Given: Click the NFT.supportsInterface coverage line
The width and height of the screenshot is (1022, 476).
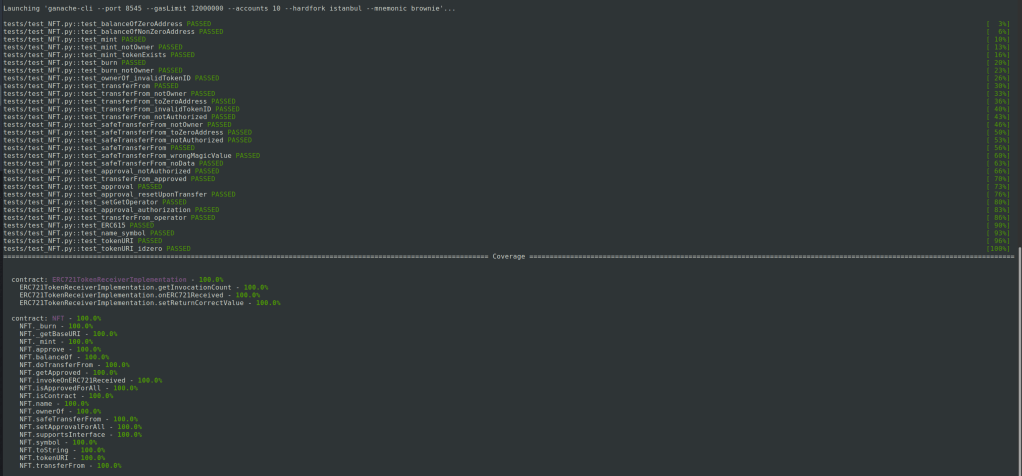Looking at the screenshot, I should [66, 434].
